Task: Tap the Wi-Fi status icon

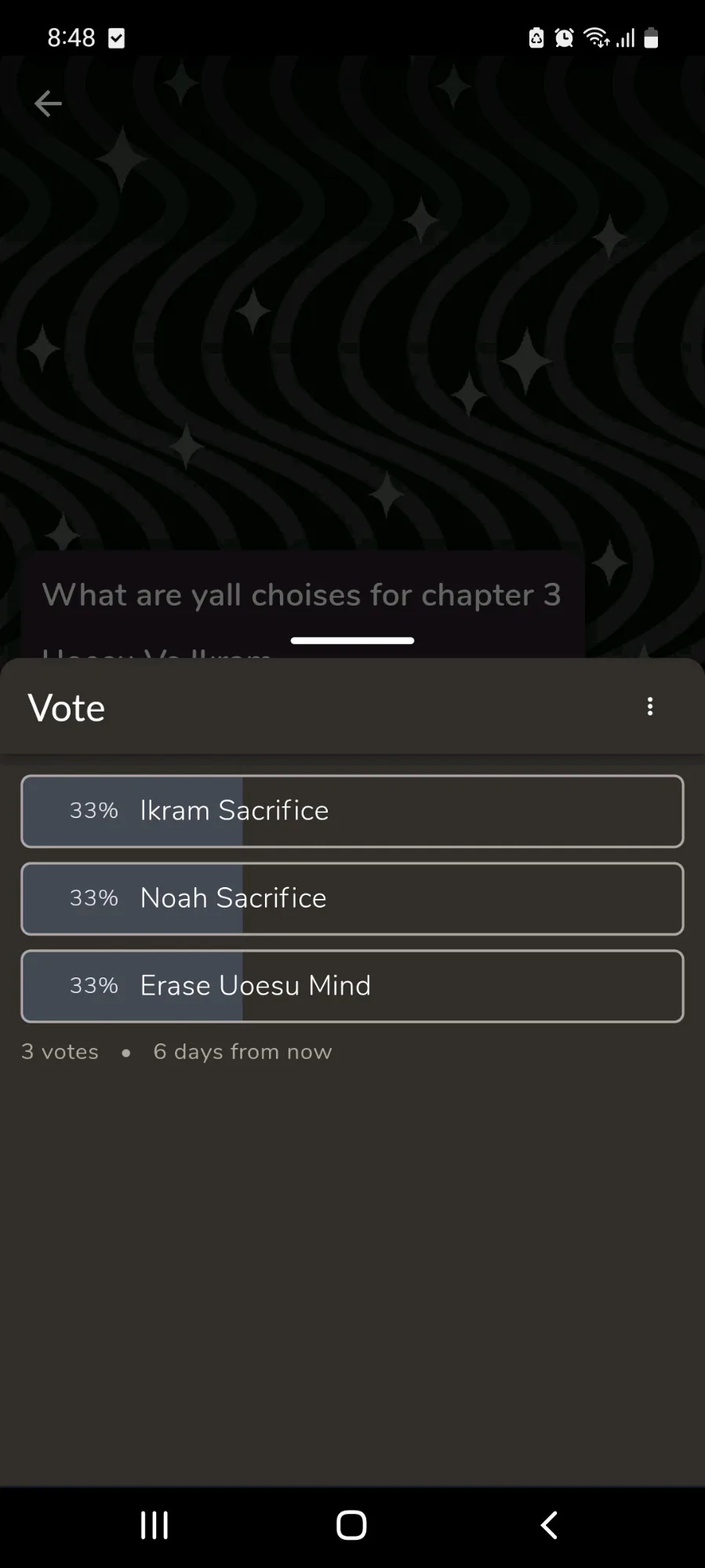Action: point(596,38)
